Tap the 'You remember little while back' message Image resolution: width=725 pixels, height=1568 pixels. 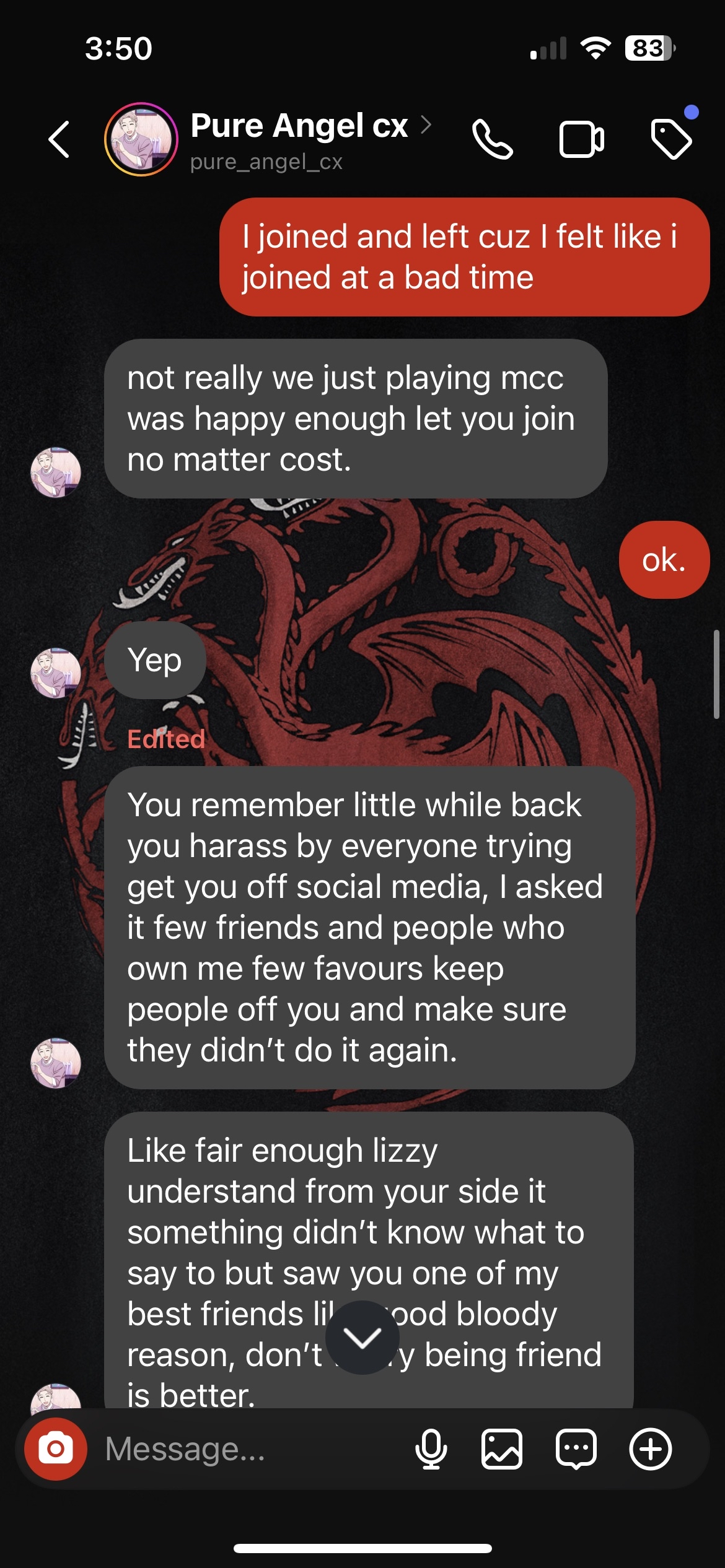(370, 928)
